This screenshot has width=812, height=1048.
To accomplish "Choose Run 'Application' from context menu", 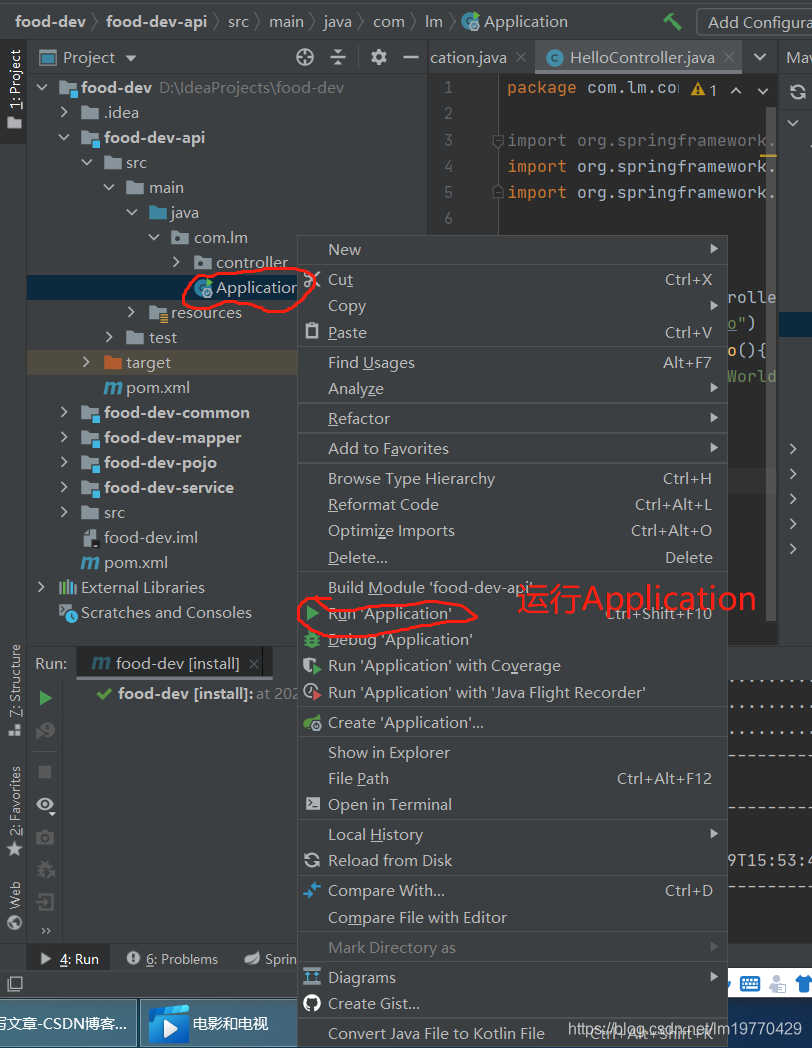I will tap(512, 614).
